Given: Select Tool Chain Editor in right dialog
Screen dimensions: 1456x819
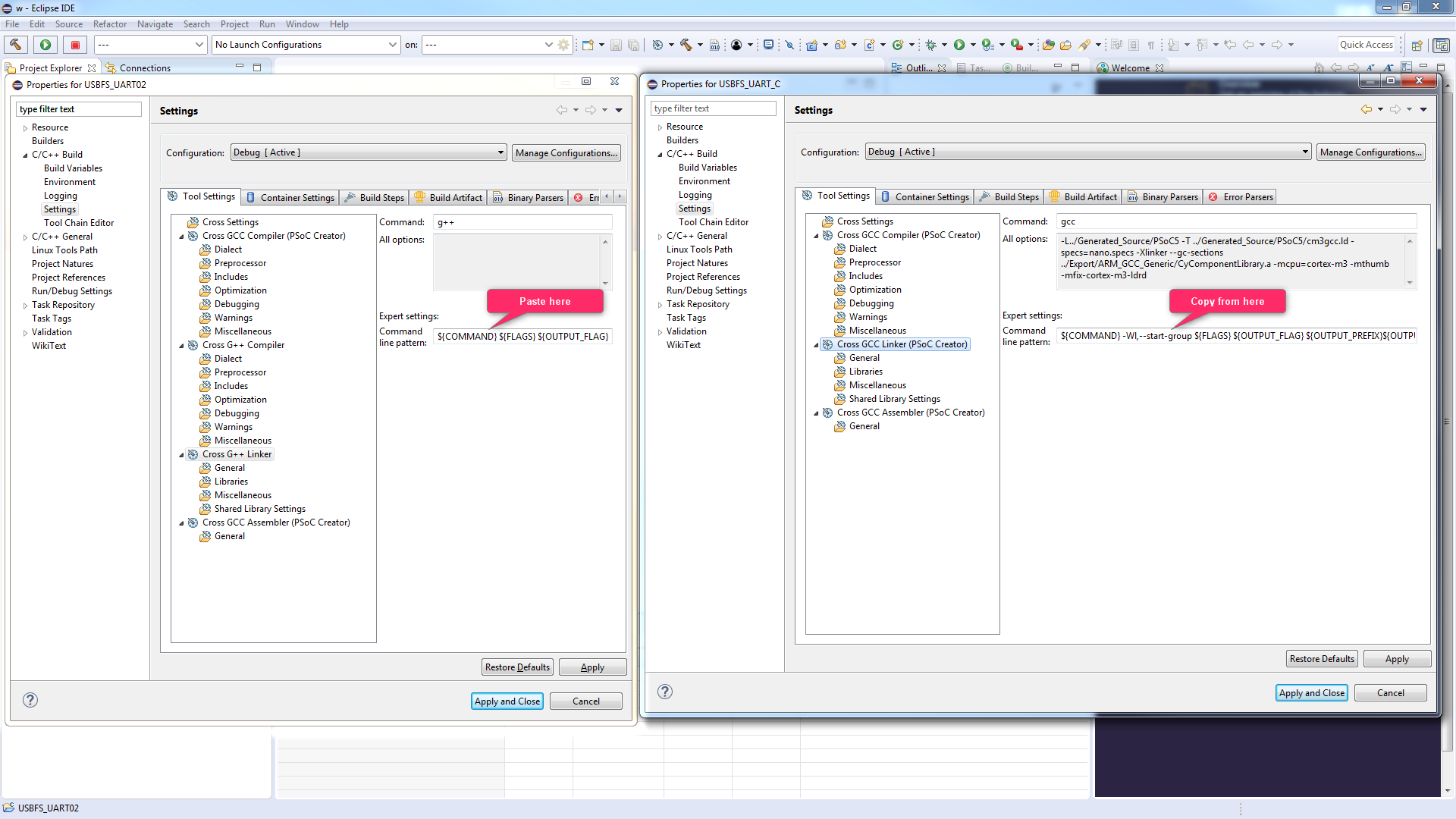Looking at the screenshot, I should point(713,222).
